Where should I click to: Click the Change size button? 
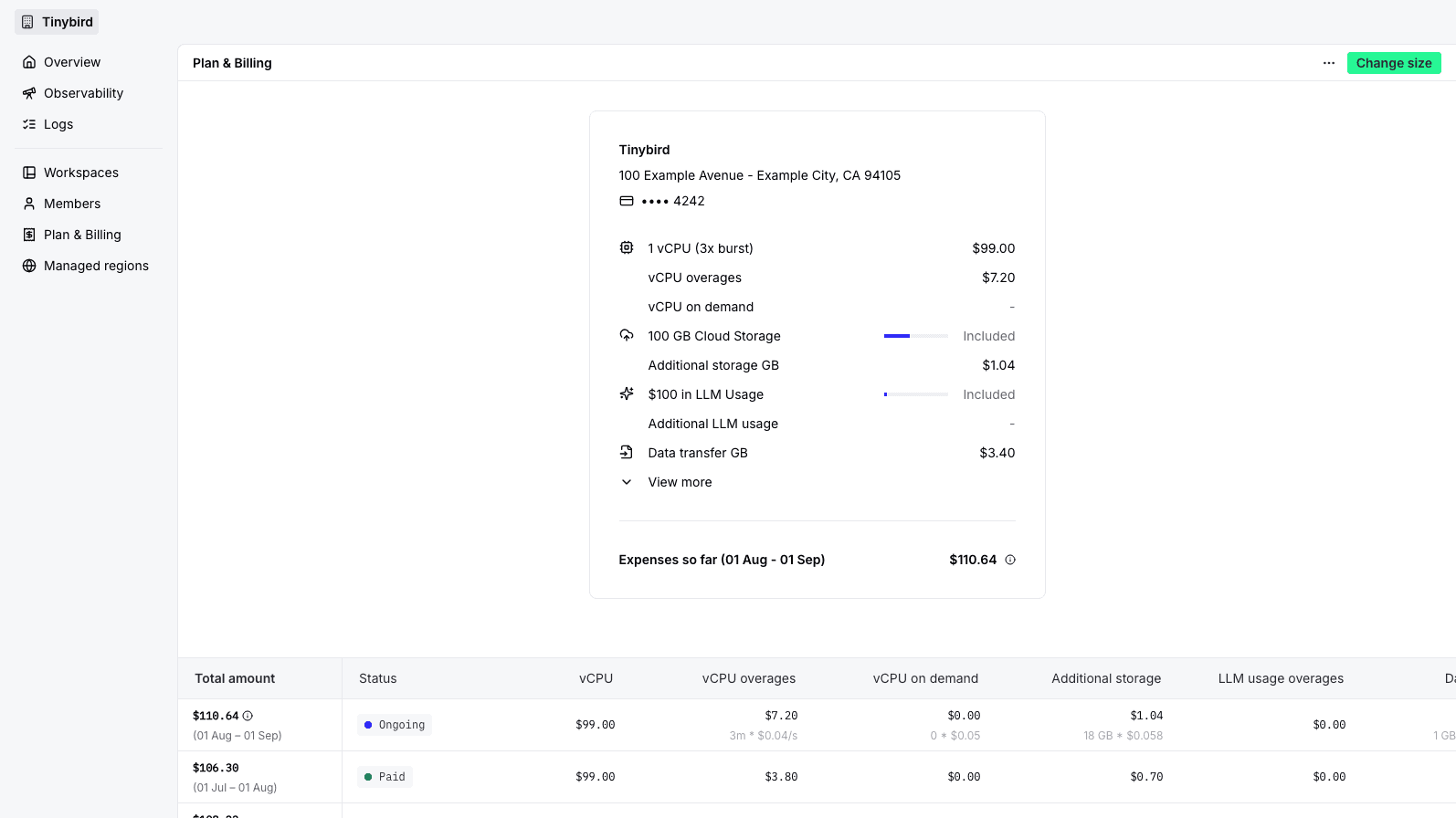pyautogui.click(x=1394, y=63)
